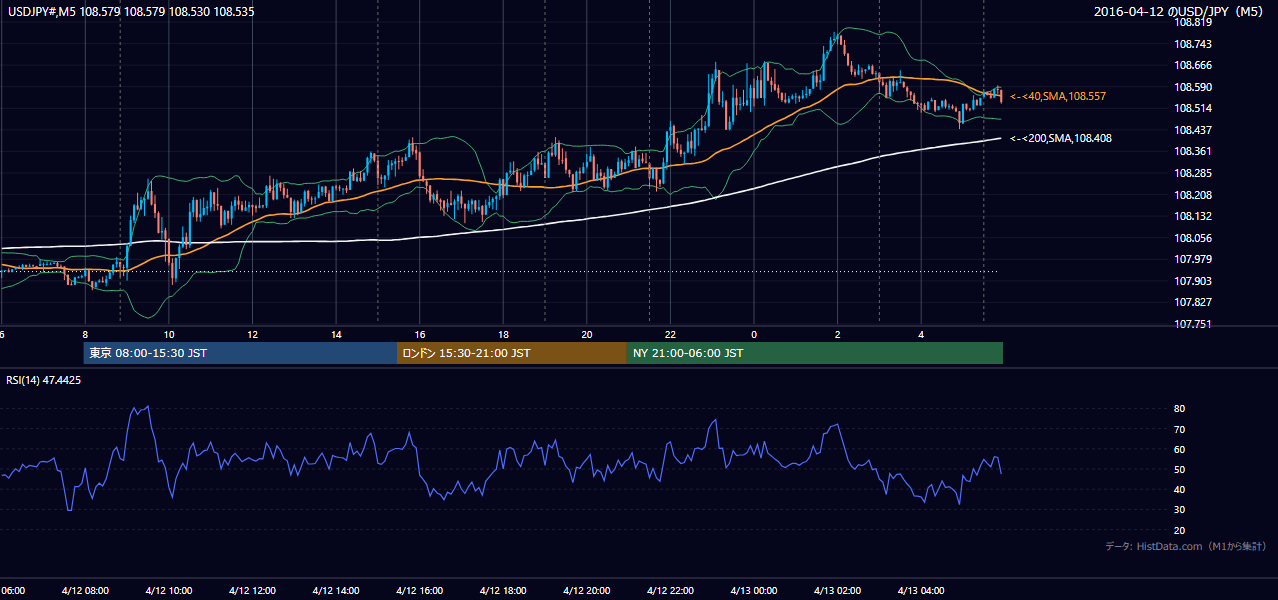Click hour label 8 under the price chart
Viewport: 1278px width, 600px height.
pos(85,334)
